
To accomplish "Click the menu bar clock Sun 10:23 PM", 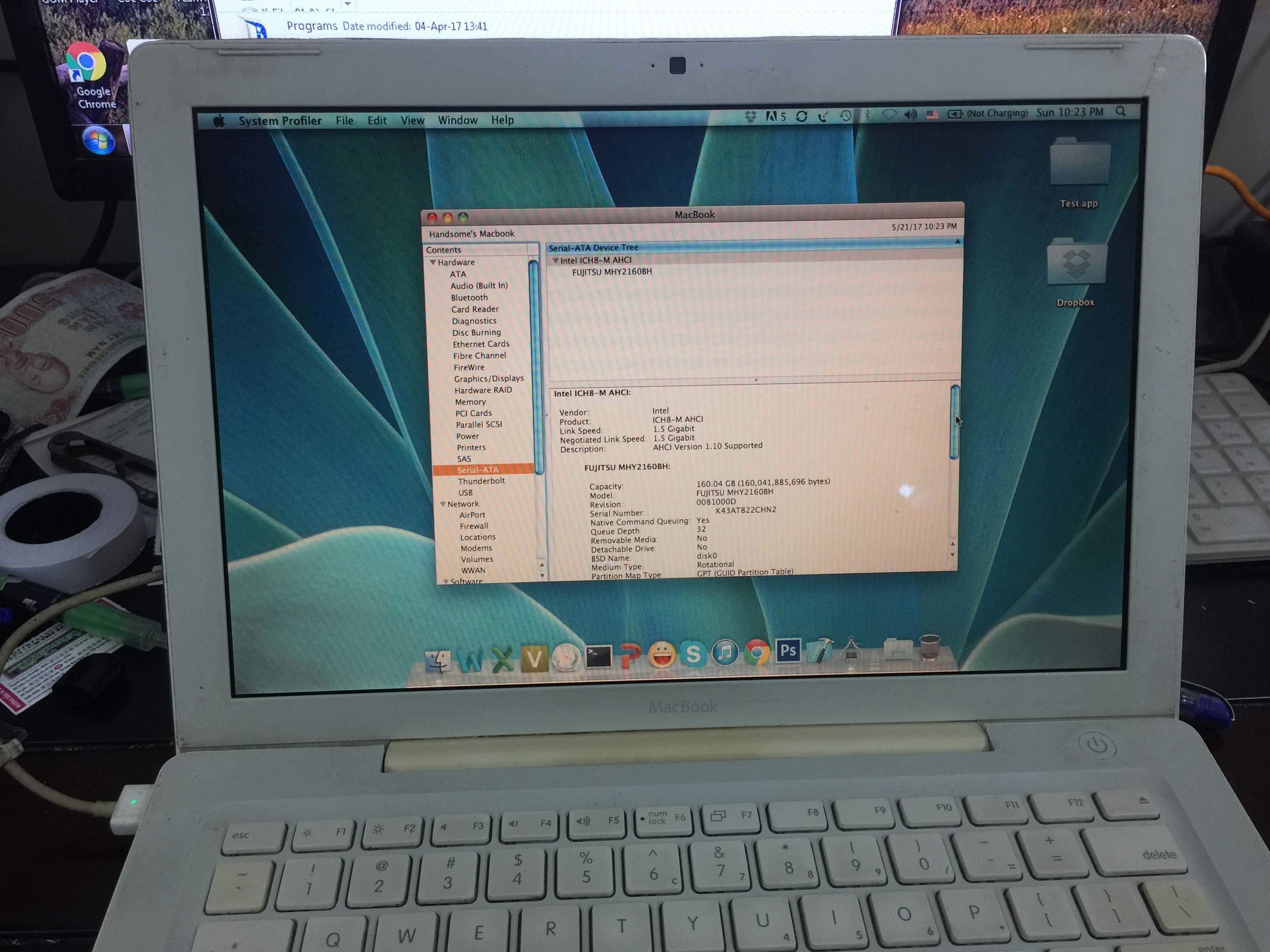I will point(1070,112).
